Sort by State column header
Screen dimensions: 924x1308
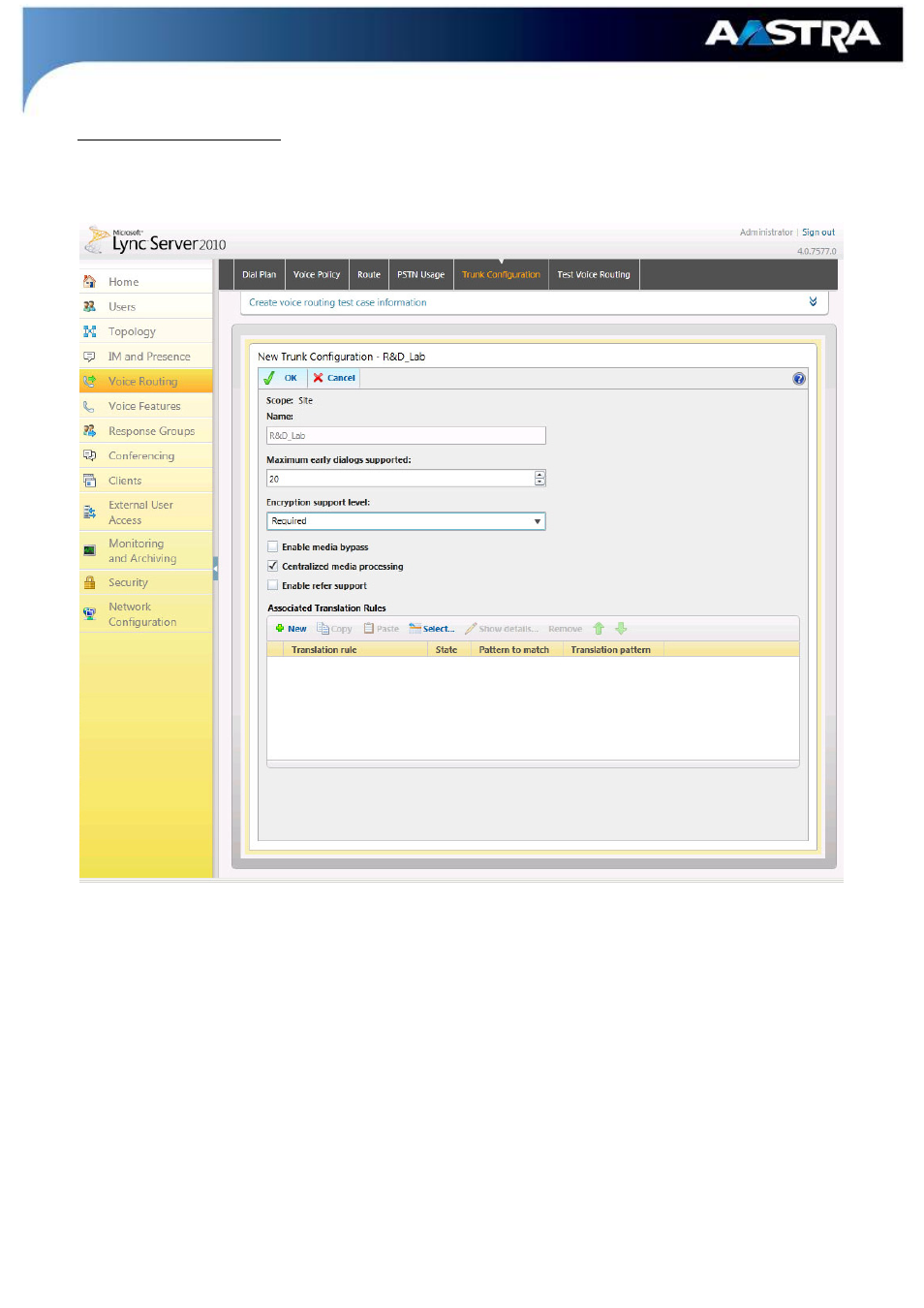click(x=448, y=650)
